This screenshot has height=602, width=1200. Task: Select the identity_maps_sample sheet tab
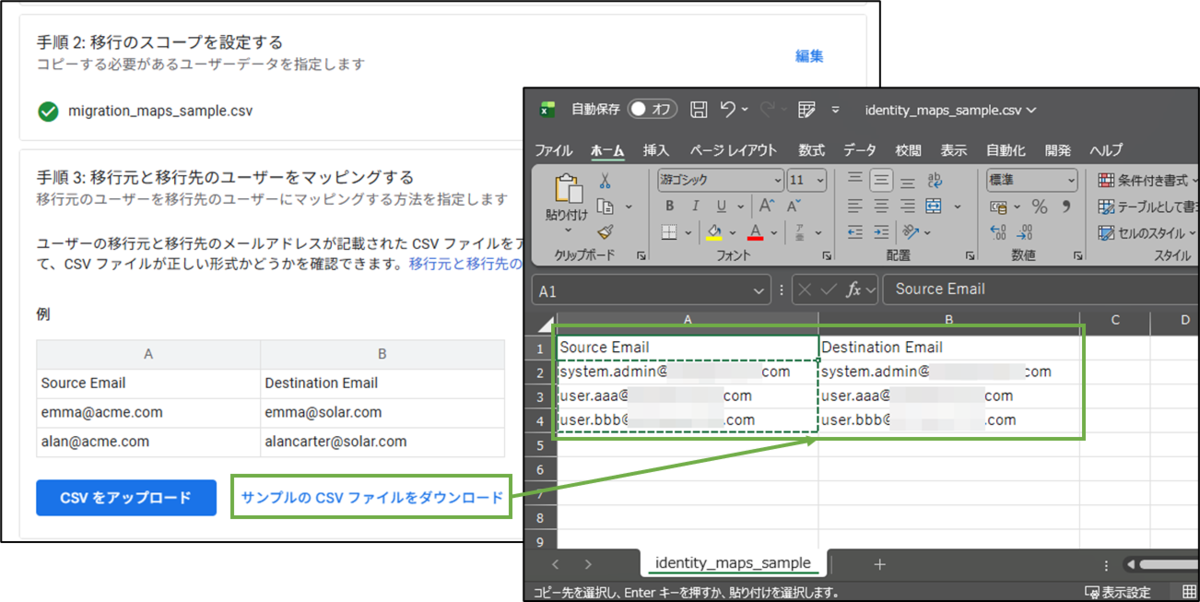733,563
